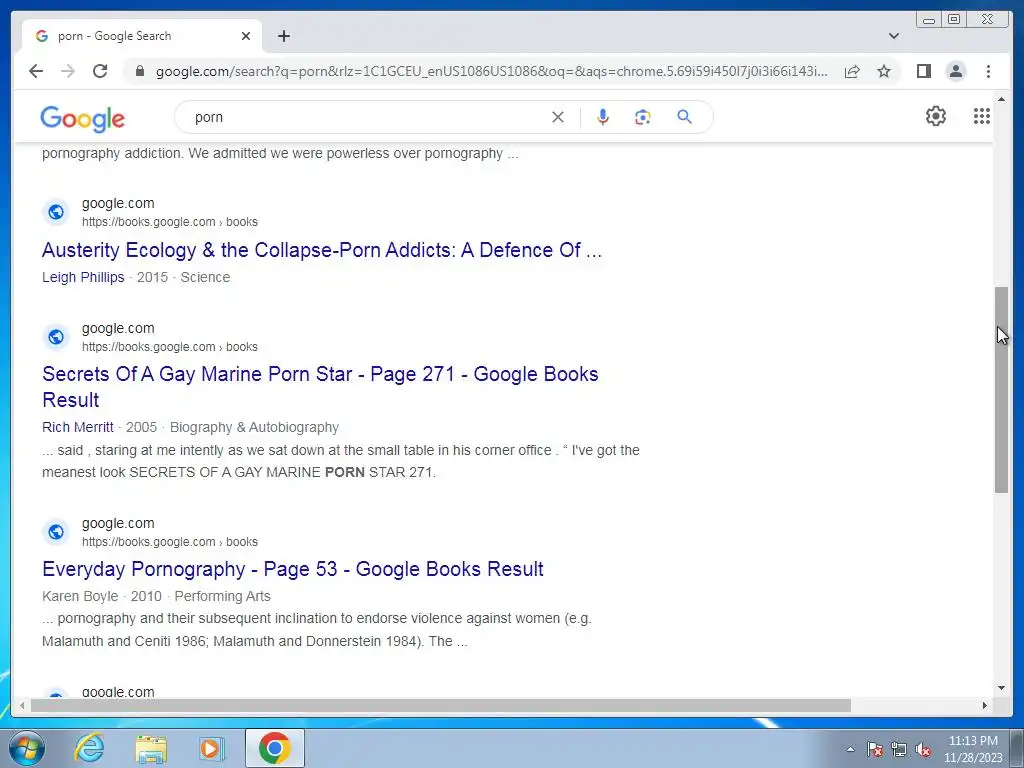Image resolution: width=1024 pixels, height=768 pixels.
Task: Open Austerity Ecology & the Collapse-Porn Addicts result
Action: click(321, 250)
